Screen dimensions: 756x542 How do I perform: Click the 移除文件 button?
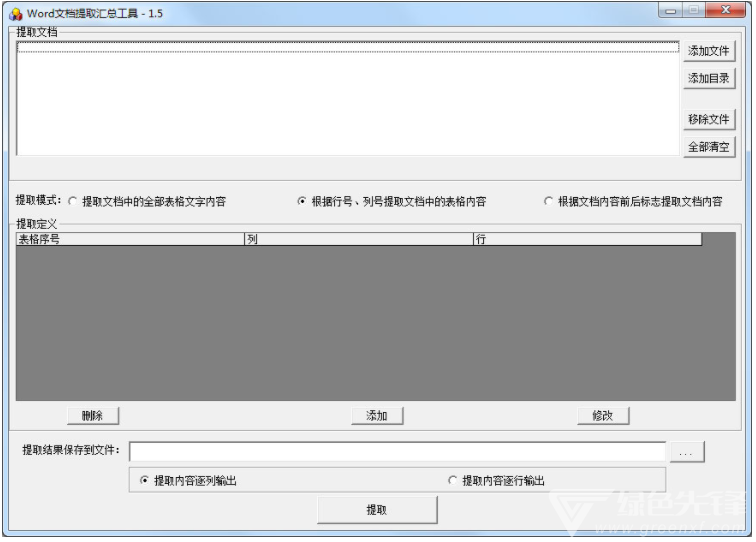[709, 119]
